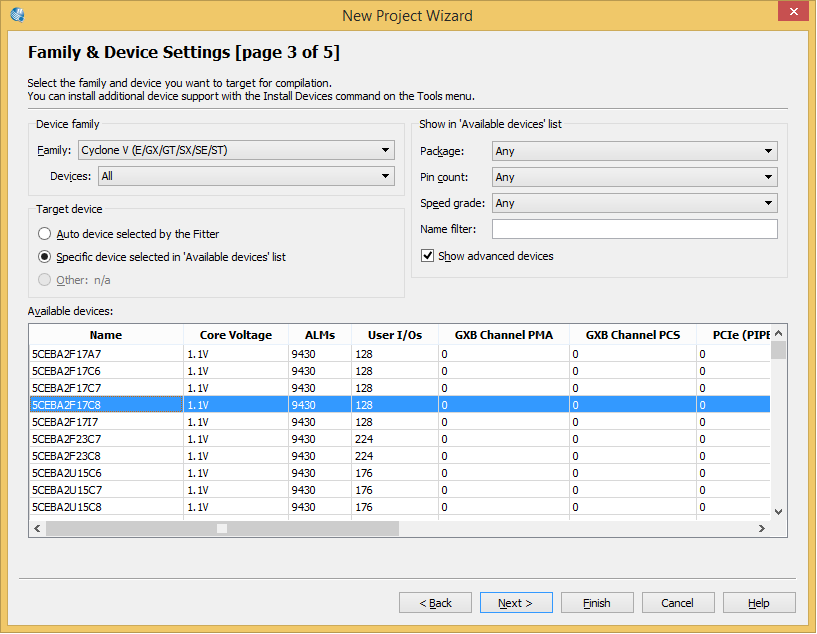Click ALMs value 9430 in 5CEBA2F17A7 row

click(x=304, y=354)
